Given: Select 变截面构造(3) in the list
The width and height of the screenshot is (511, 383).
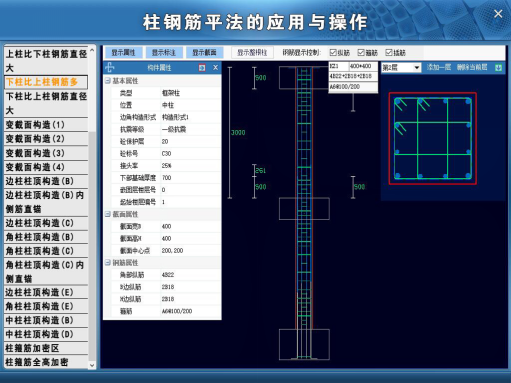Looking at the screenshot, I should tap(46, 153).
